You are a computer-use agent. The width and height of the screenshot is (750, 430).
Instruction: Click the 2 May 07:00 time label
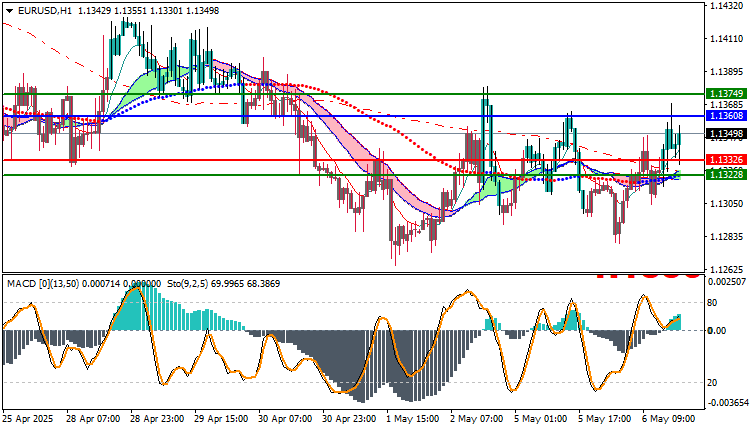[477, 419]
